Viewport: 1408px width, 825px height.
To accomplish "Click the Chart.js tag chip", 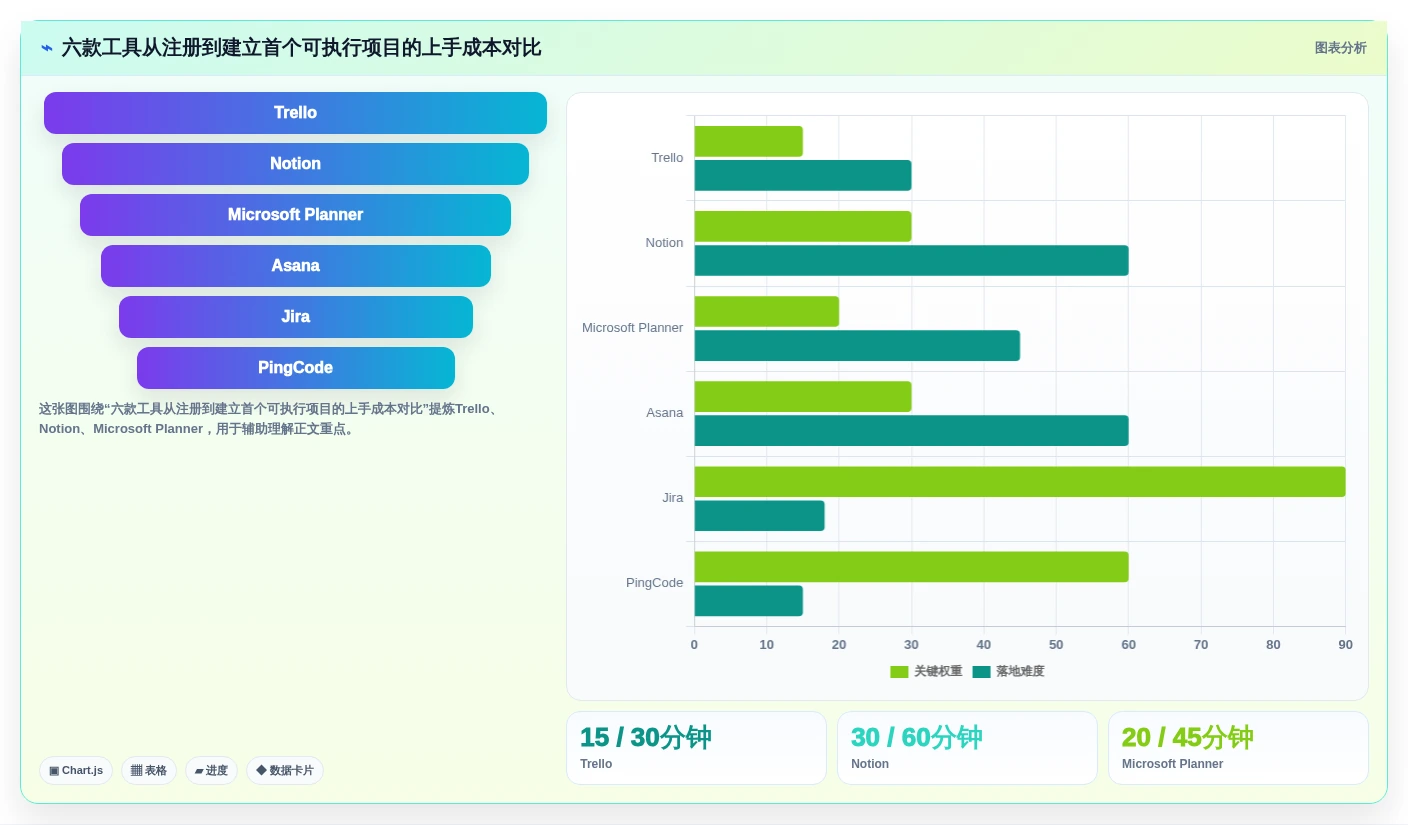I will (76, 770).
